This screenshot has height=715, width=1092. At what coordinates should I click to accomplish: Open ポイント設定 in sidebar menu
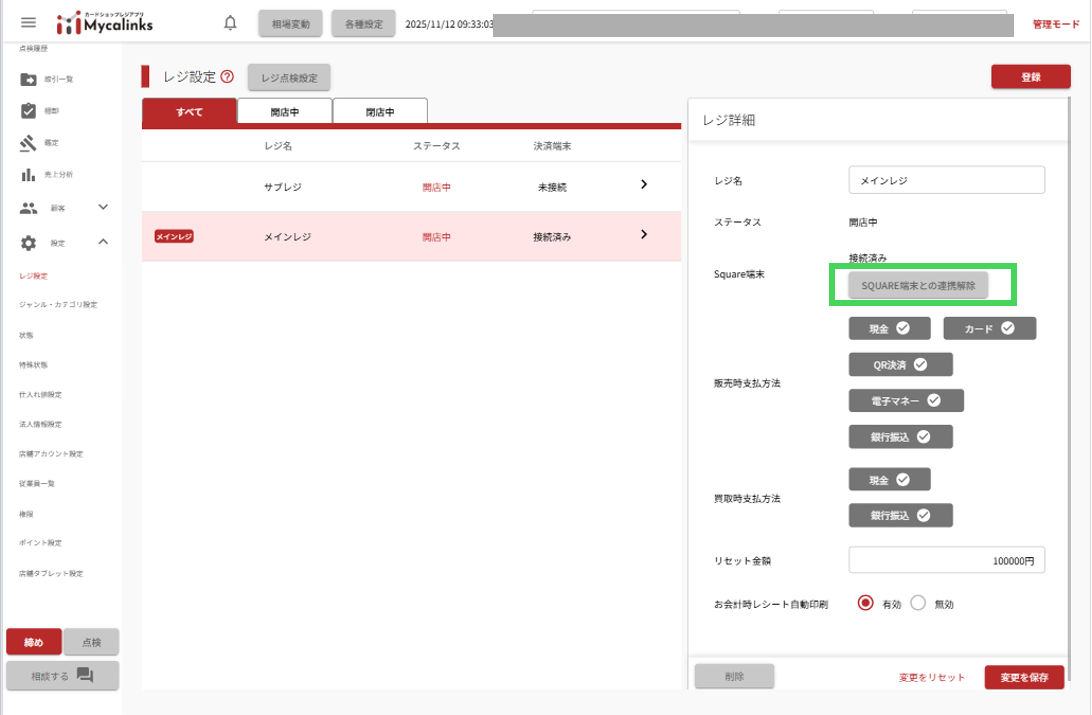click(x=40, y=543)
